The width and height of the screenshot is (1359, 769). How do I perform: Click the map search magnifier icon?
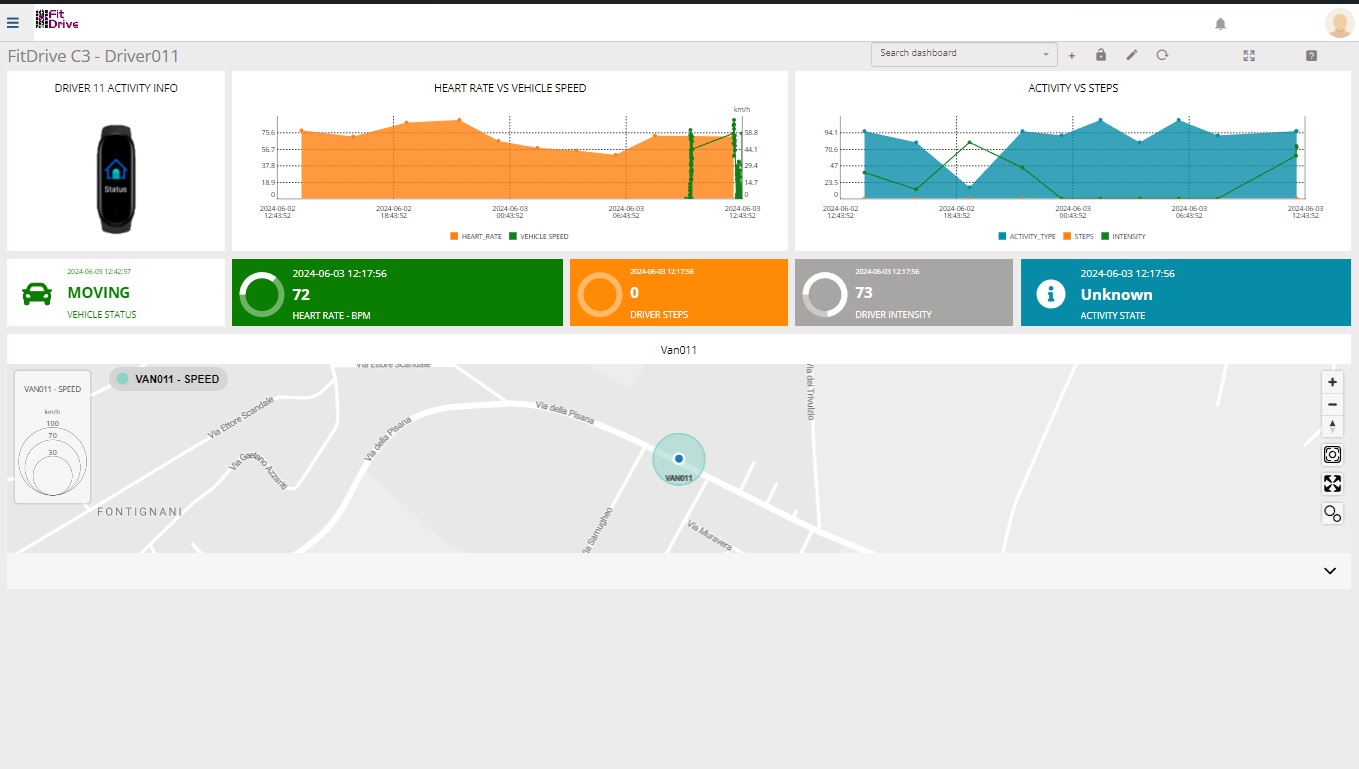1332,514
